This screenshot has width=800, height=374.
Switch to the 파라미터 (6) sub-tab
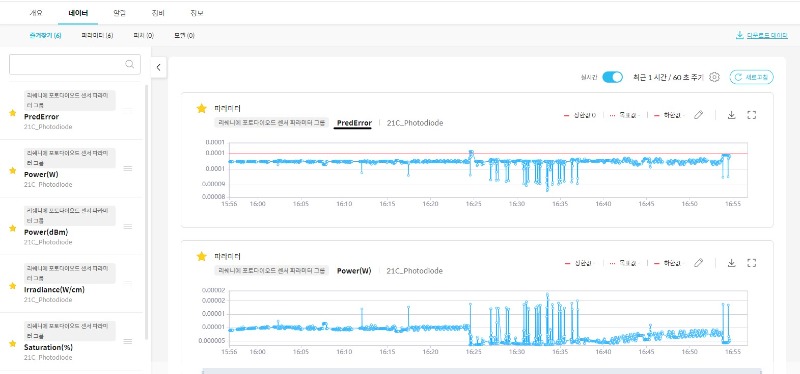(97, 36)
